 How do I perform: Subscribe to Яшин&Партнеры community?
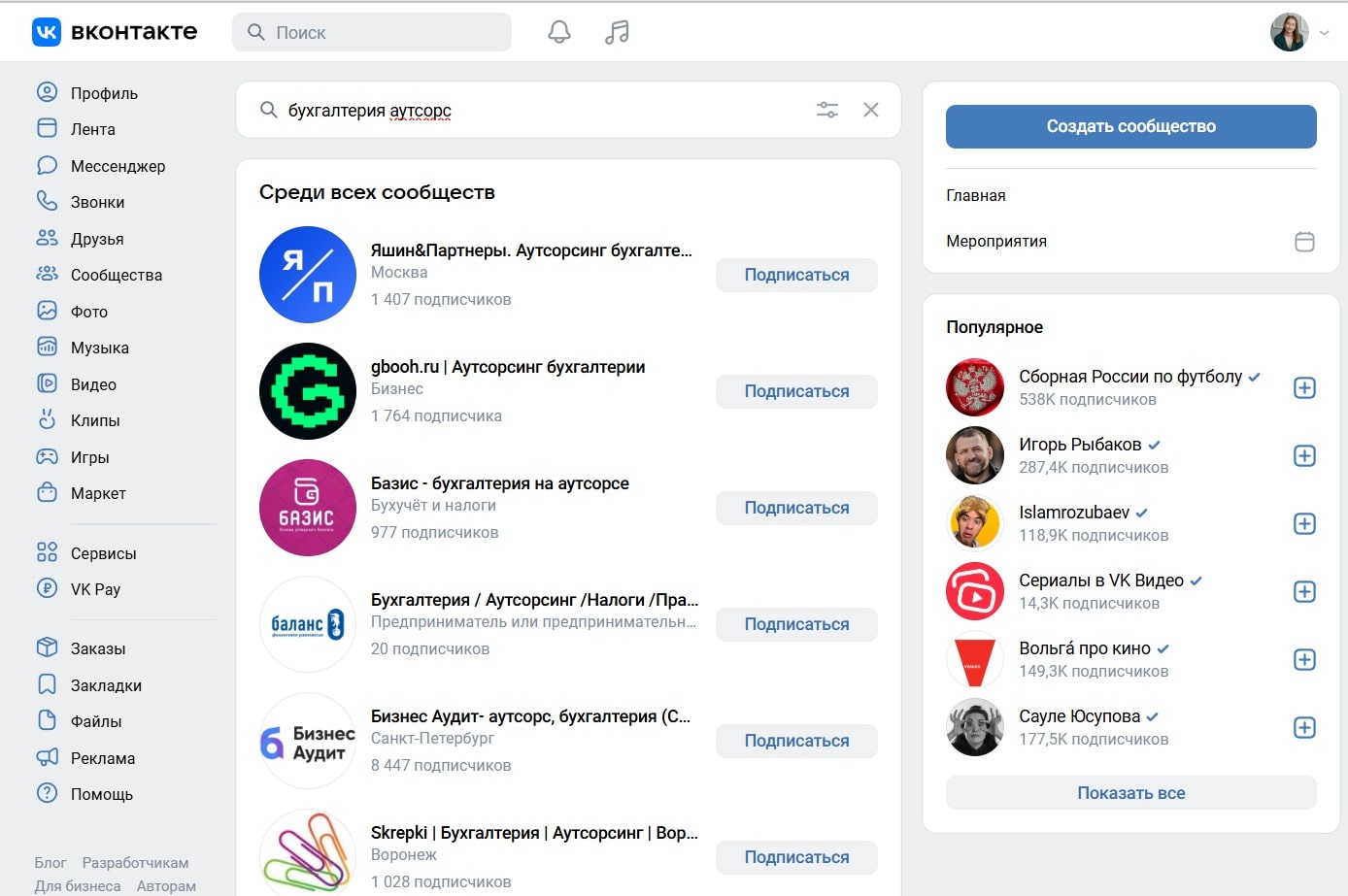coord(796,275)
